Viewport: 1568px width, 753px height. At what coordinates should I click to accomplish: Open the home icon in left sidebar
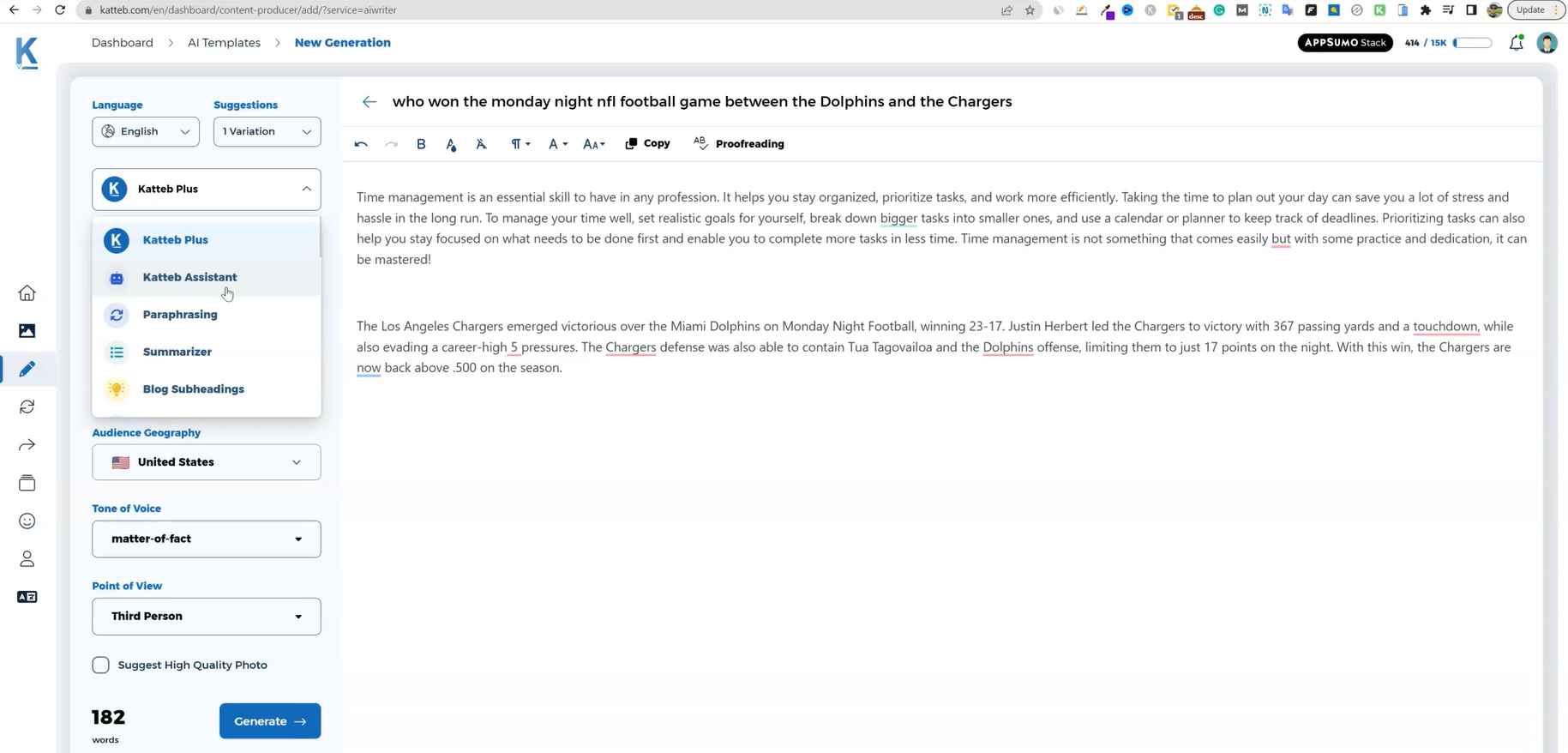point(27,293)
